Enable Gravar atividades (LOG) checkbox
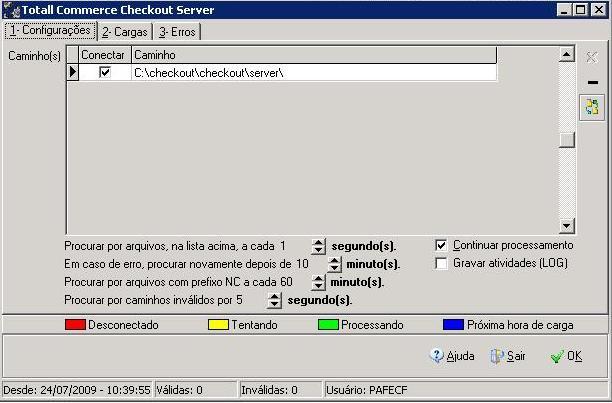This screenshot has height=403, width=612. coord(442,263)
